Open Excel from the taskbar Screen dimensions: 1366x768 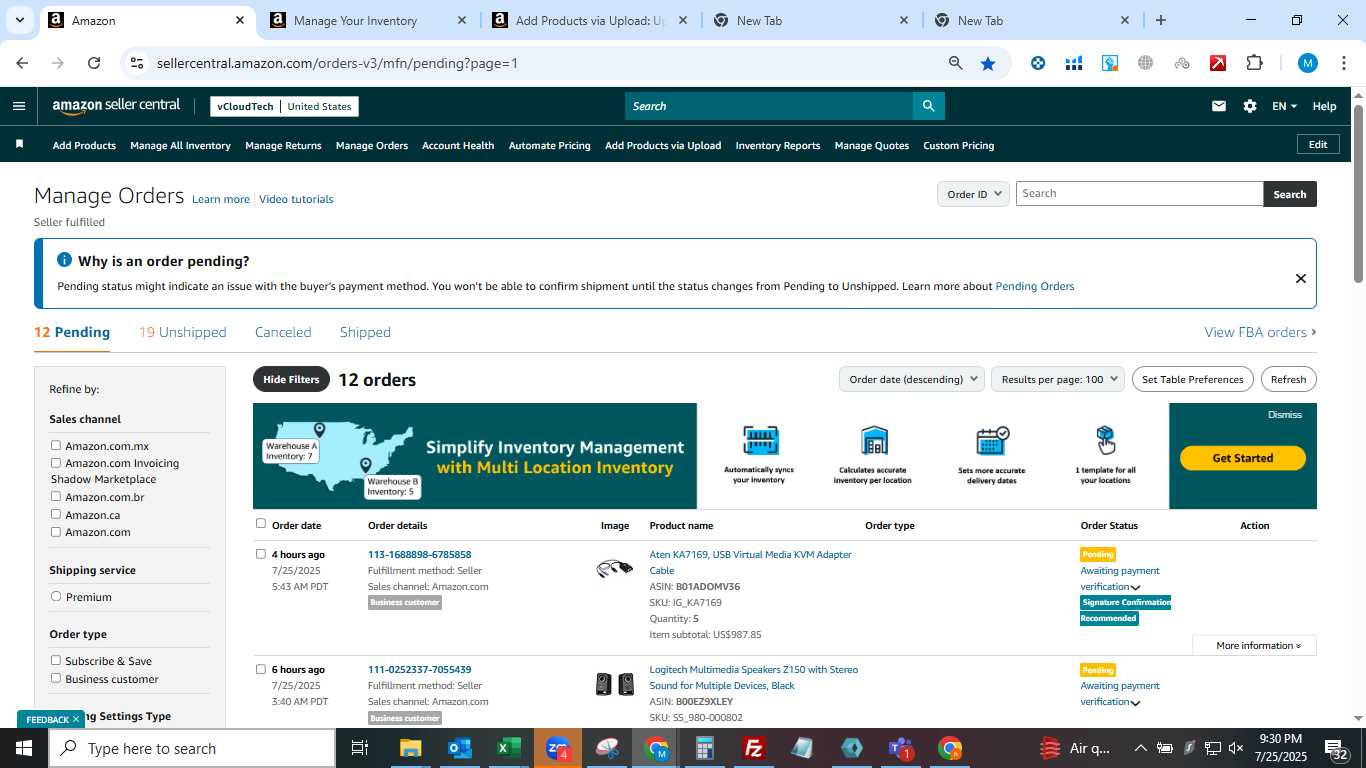pos(508,748)
